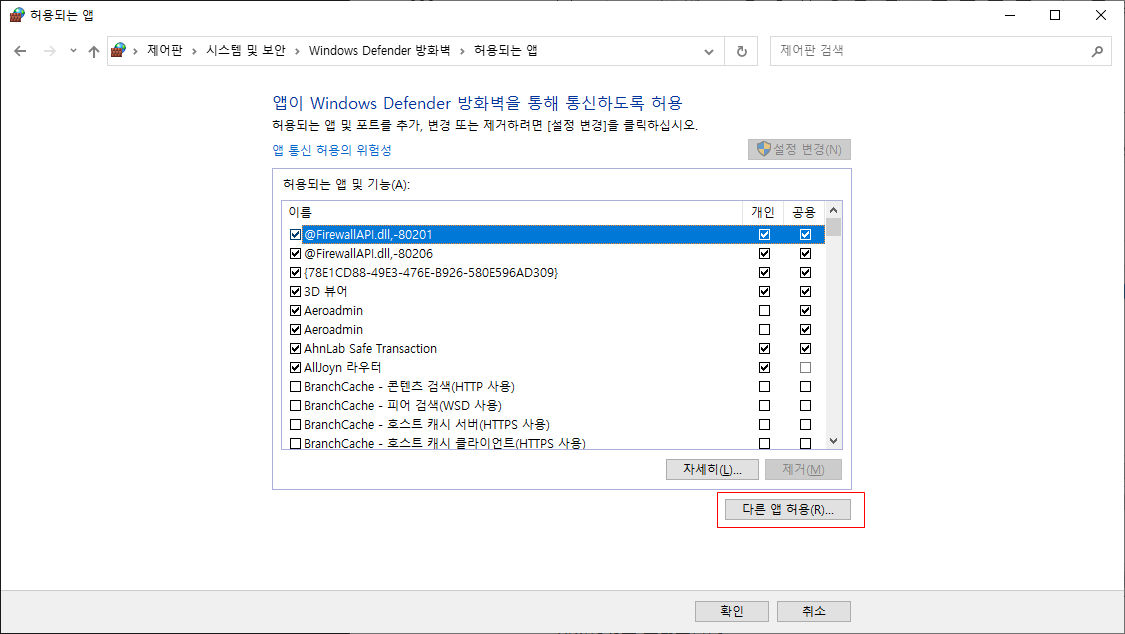Maximize the 허용되는 앱 window
This screenshot has width=1125, height=634.
(1055, 15)
